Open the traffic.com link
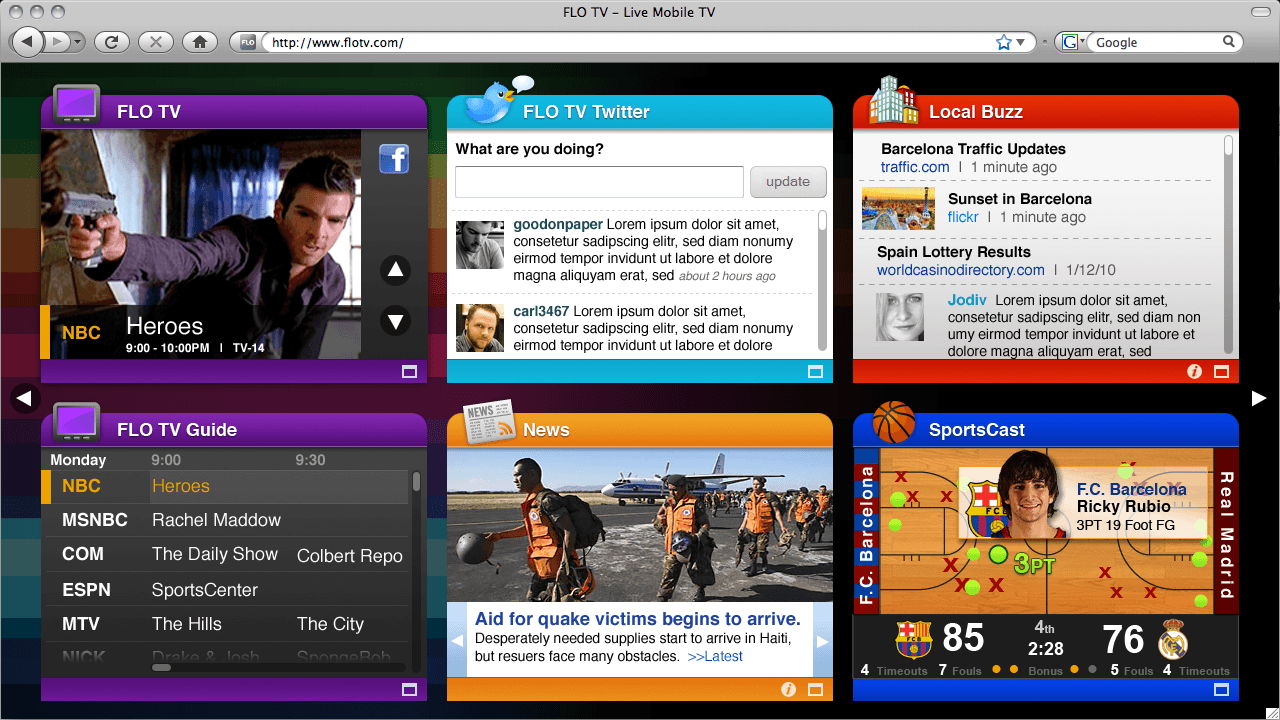The width and height of the screenshot is (1280, 720). [915, 167]
